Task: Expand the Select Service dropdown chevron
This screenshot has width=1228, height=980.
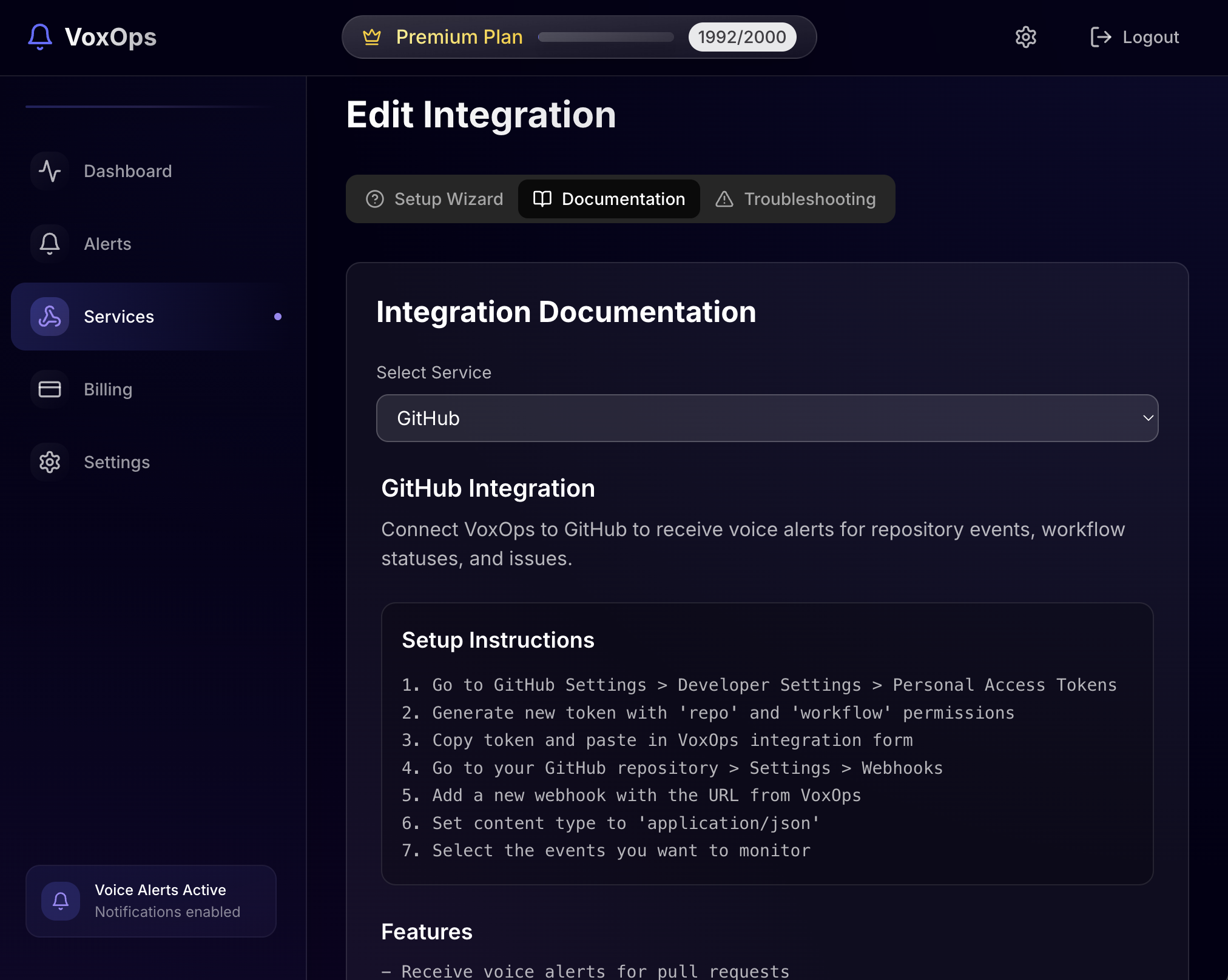Action: click(x=1147, y=418)
